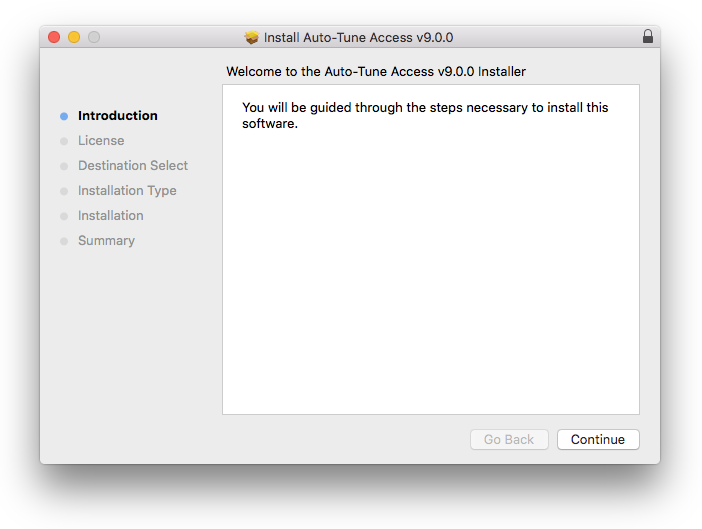Click the window title Install Auto-Tune Access
Viewport: 702px width, 529px height.
click(358, 37)
